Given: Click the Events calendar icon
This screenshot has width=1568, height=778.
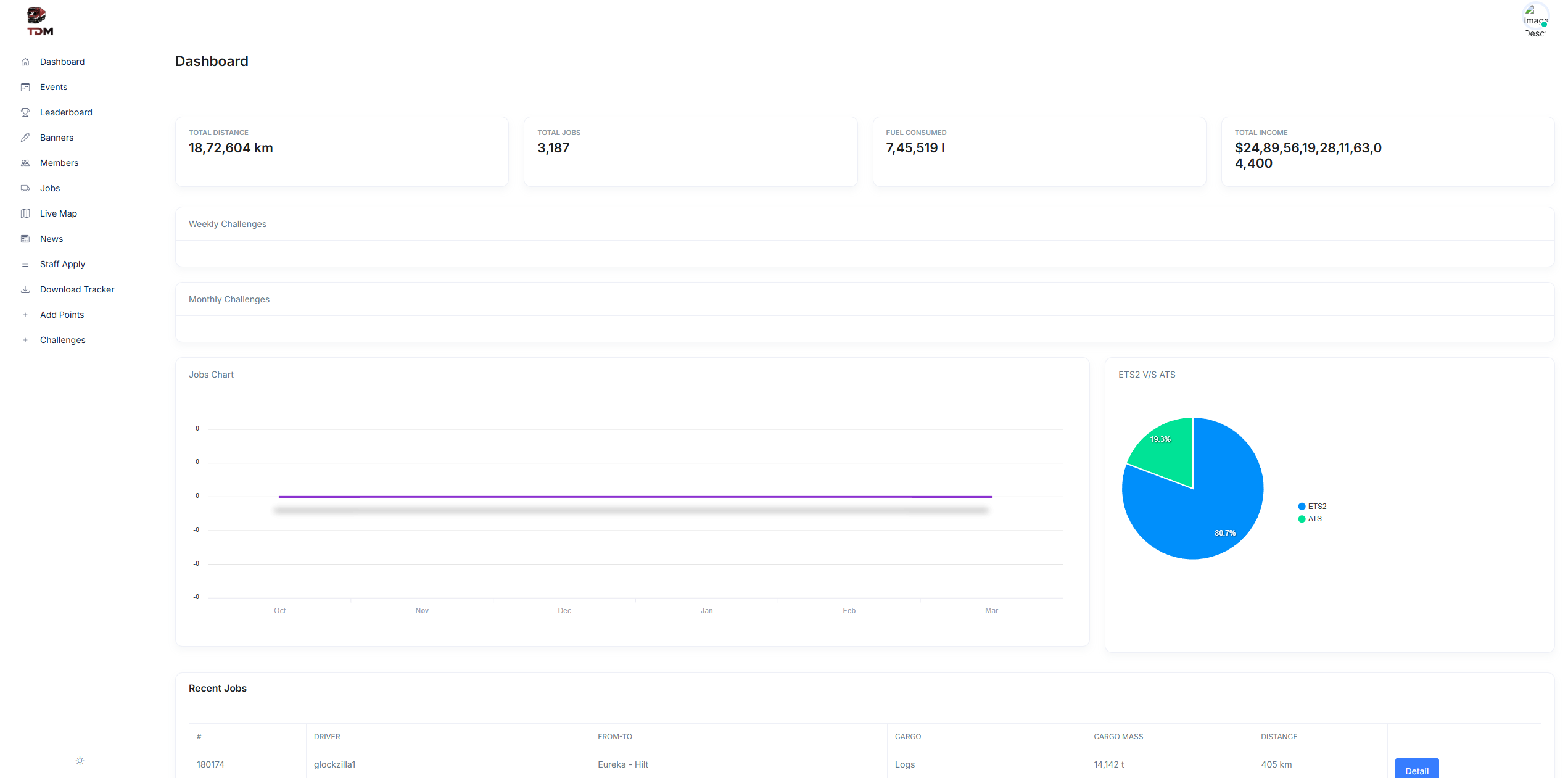Looking at the screenshot, I should (25, 87).
